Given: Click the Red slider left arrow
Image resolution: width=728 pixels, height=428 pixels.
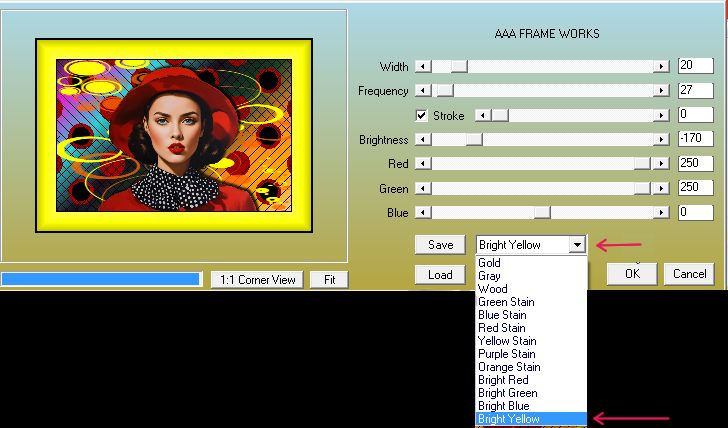Looking at the screenshot, I should (422, 163).
